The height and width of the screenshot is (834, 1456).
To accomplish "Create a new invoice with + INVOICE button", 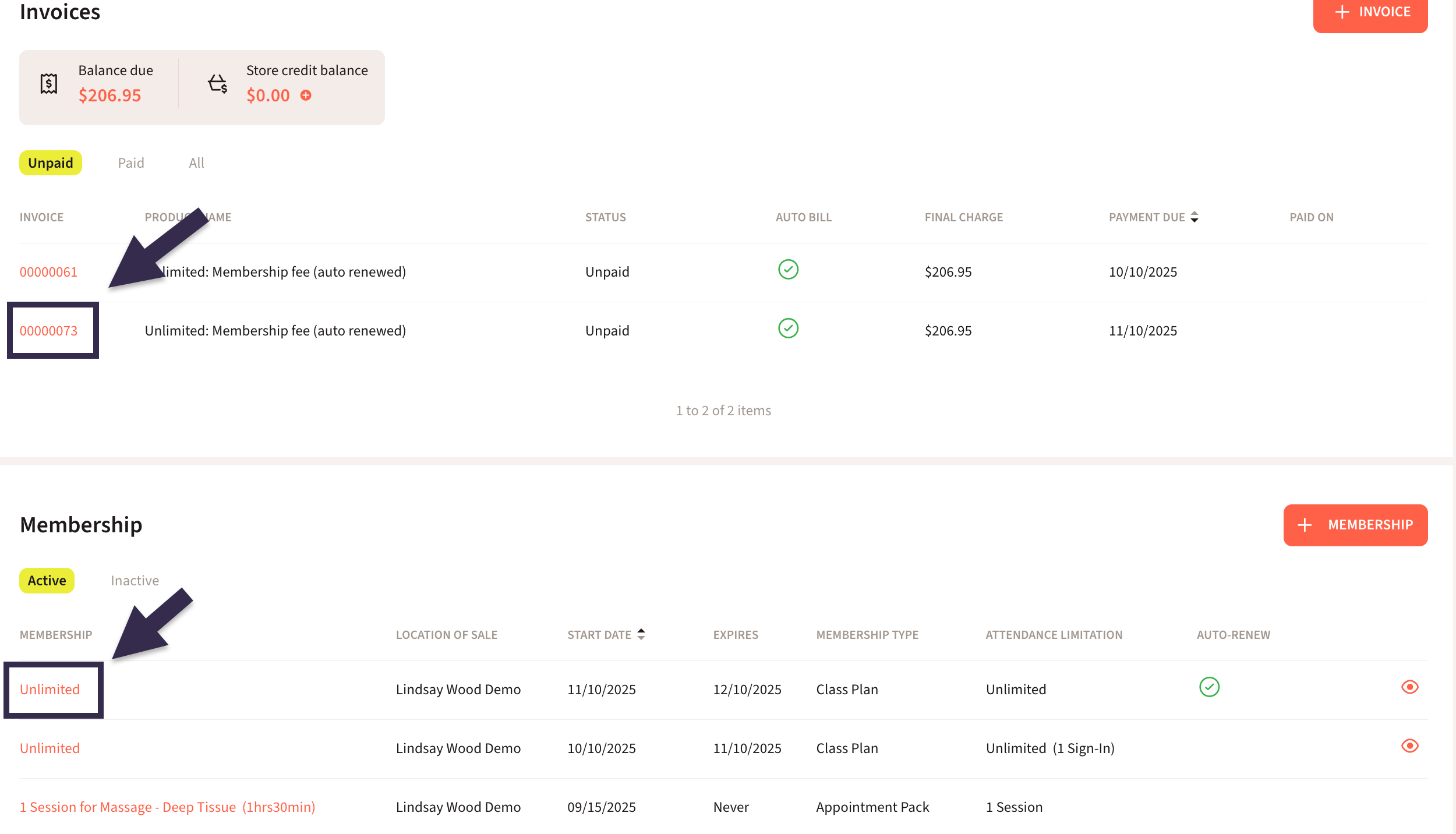I will [1370, 13].
